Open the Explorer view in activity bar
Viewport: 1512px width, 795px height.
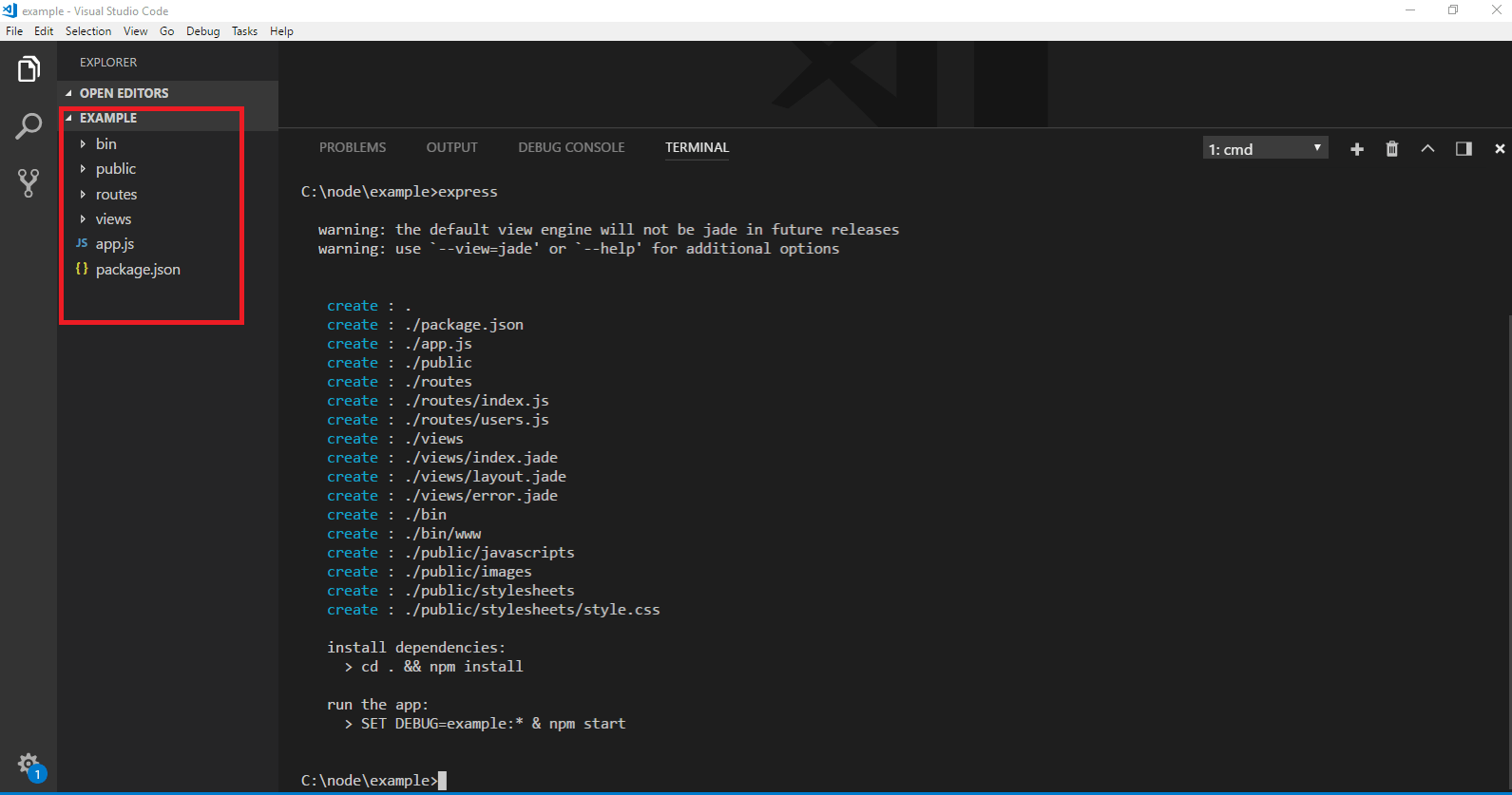tap(29, 69)
